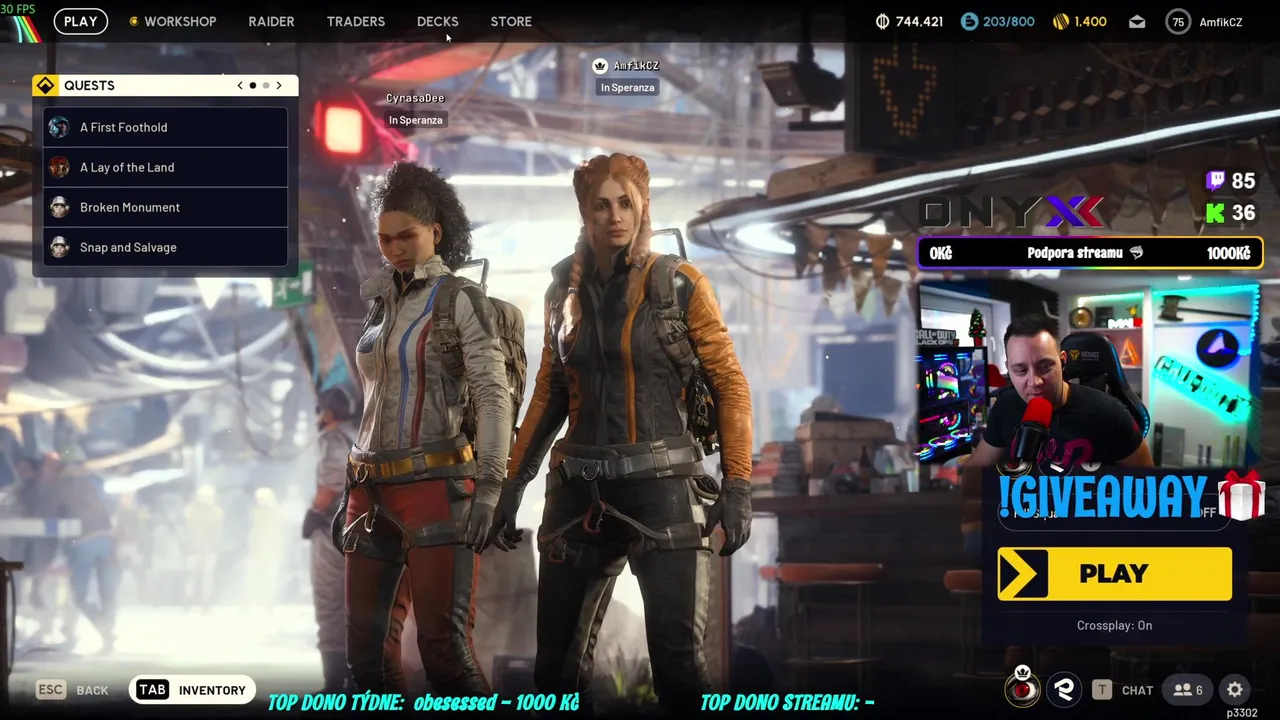
Task: Click the TOP DONO TÝDNE ticker text
Action: tap(424, 702)
